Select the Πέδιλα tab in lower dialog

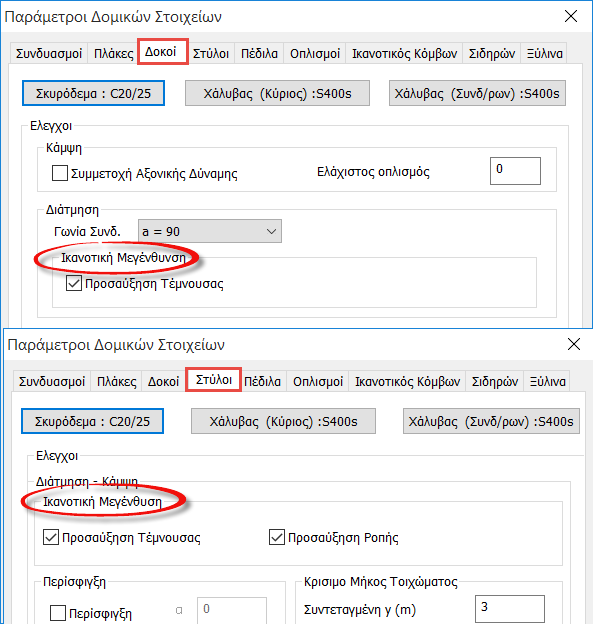[x=262, y=382]
